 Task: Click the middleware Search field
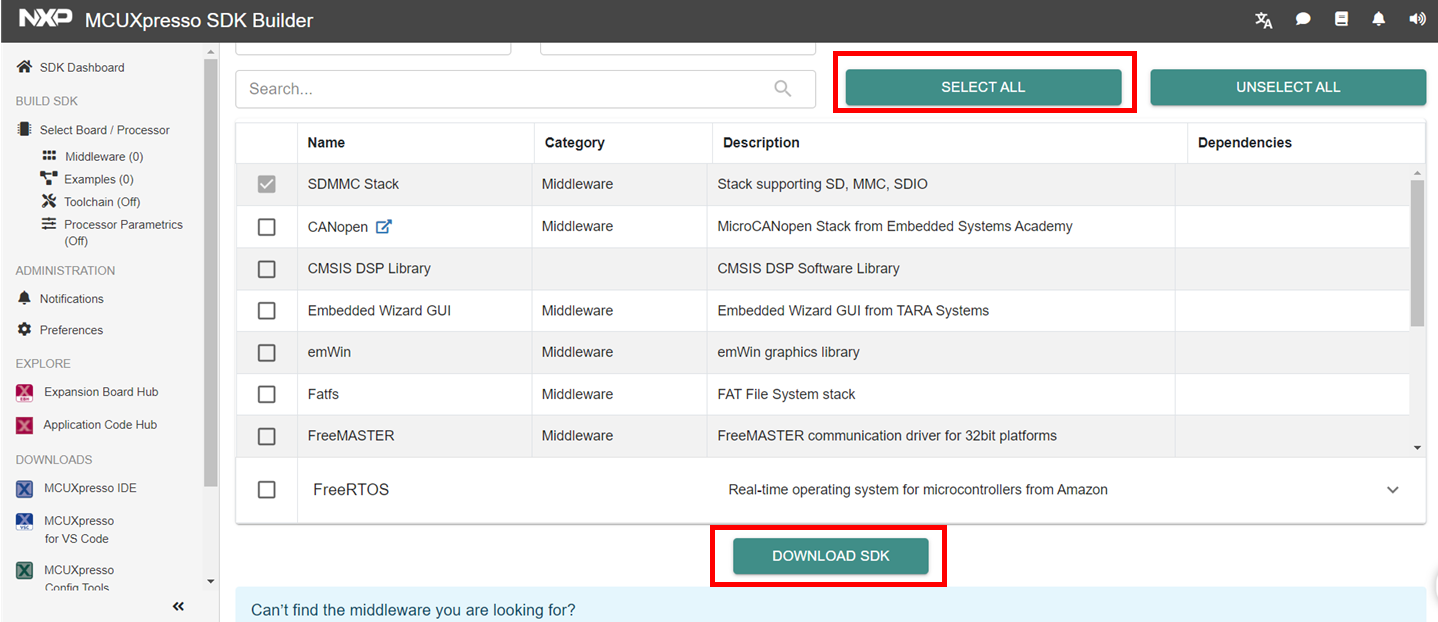(x=526, y=89)
